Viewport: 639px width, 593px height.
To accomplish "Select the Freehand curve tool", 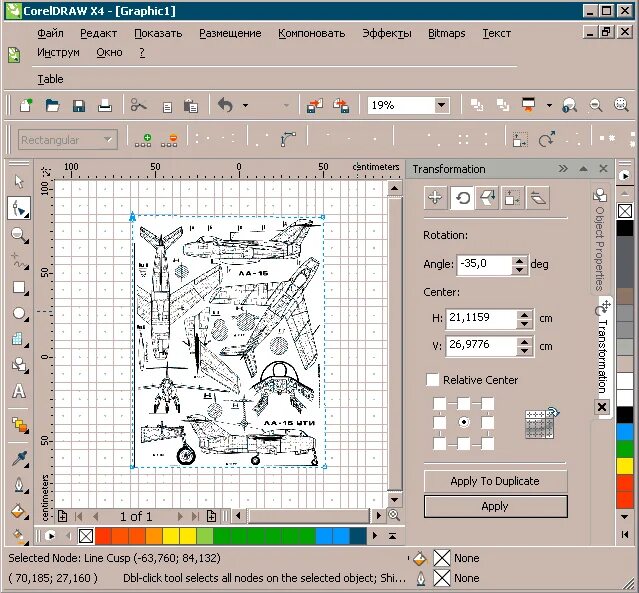I will [19, 261].
